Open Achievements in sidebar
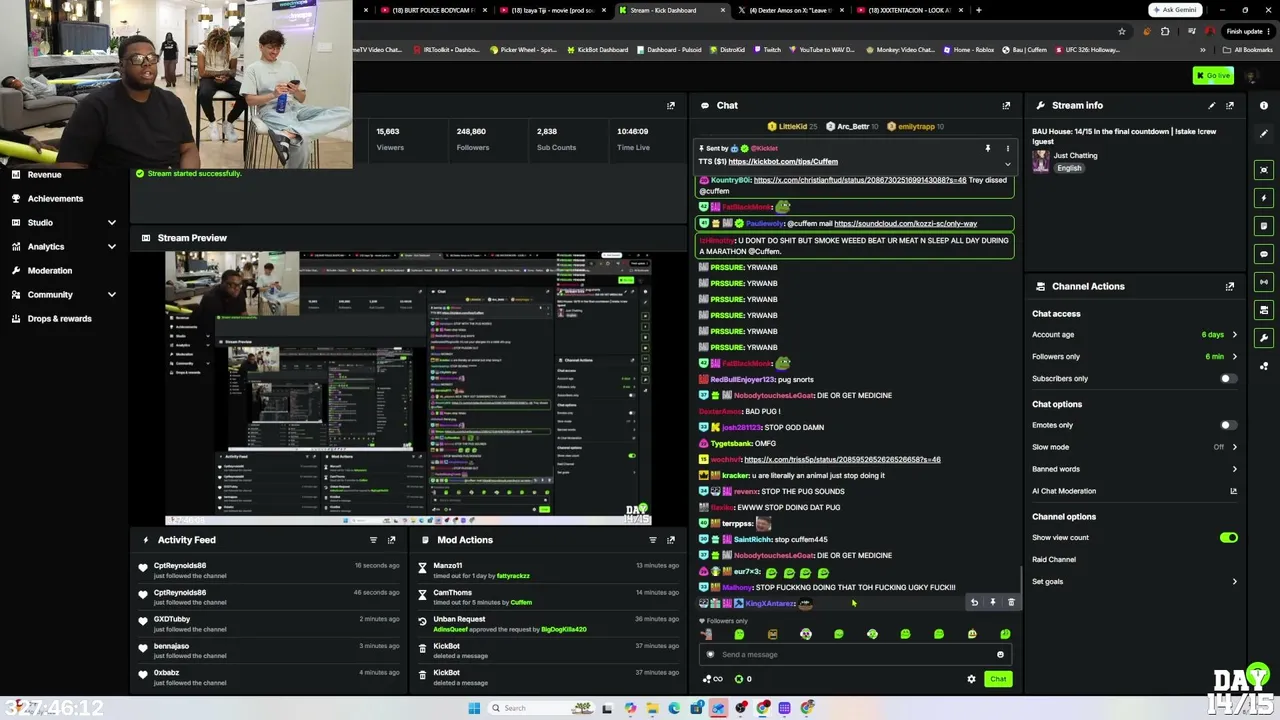 coord(55,199)
